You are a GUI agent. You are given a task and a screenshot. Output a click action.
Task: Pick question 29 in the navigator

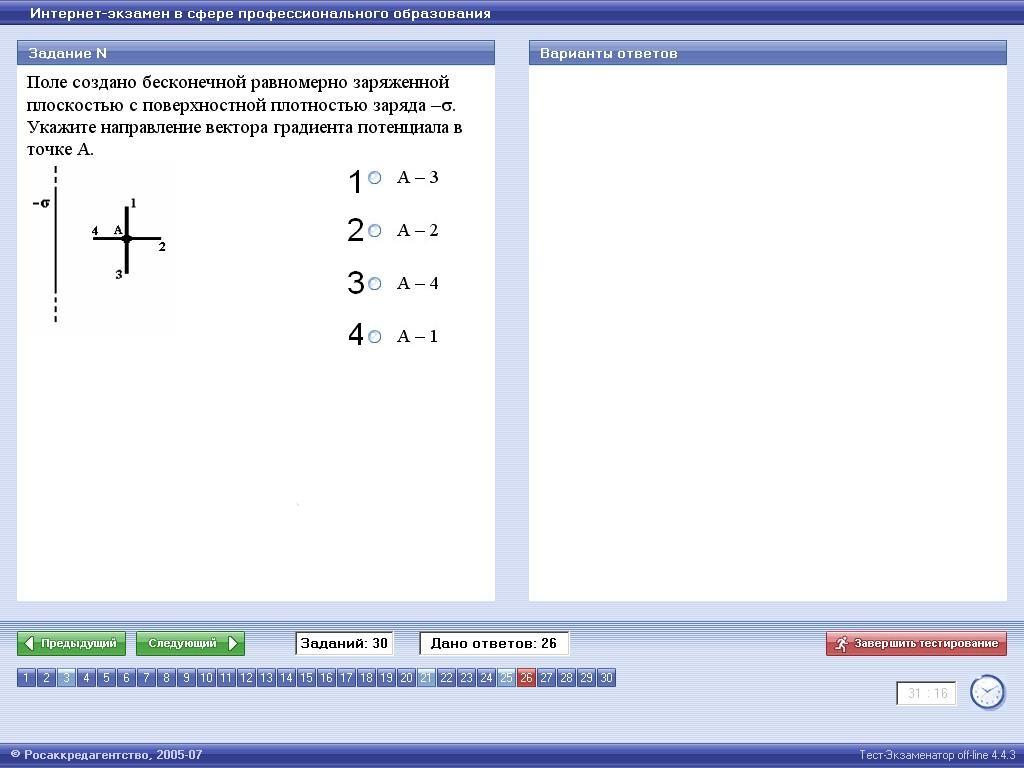(586, 678)
